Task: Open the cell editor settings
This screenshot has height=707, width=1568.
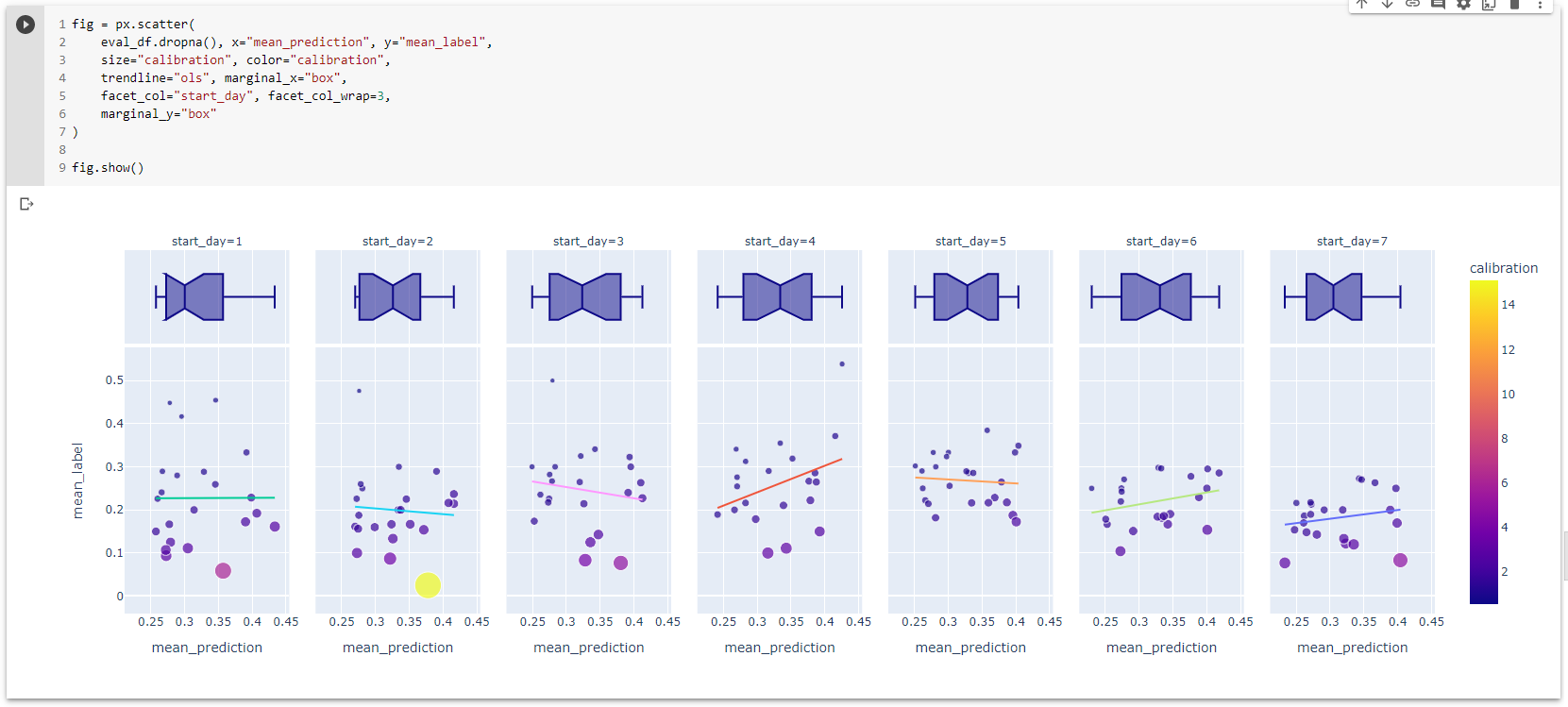Action: (1464, 6)
